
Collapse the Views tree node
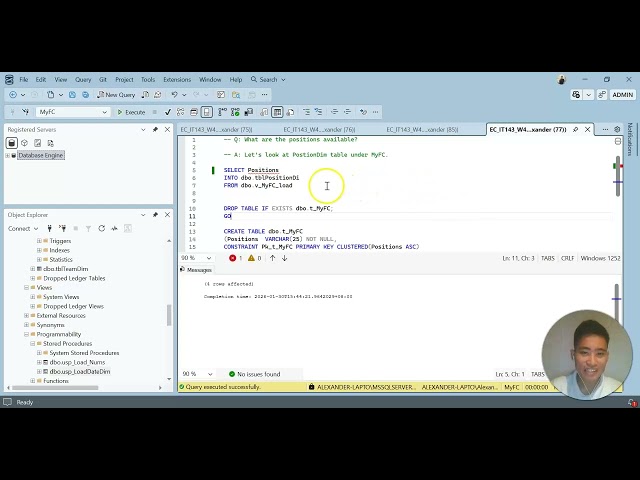(x=26, y=287)
